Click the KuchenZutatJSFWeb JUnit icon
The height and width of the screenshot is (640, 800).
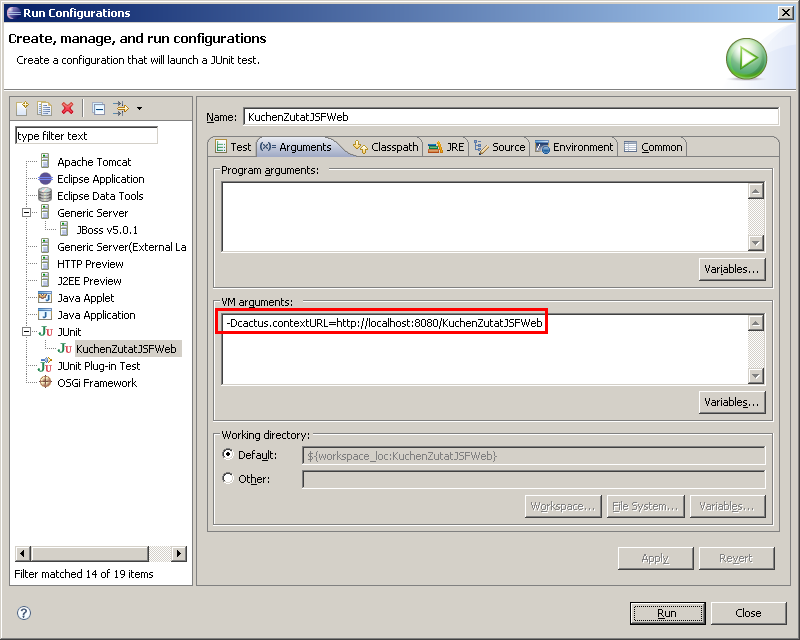64,349
